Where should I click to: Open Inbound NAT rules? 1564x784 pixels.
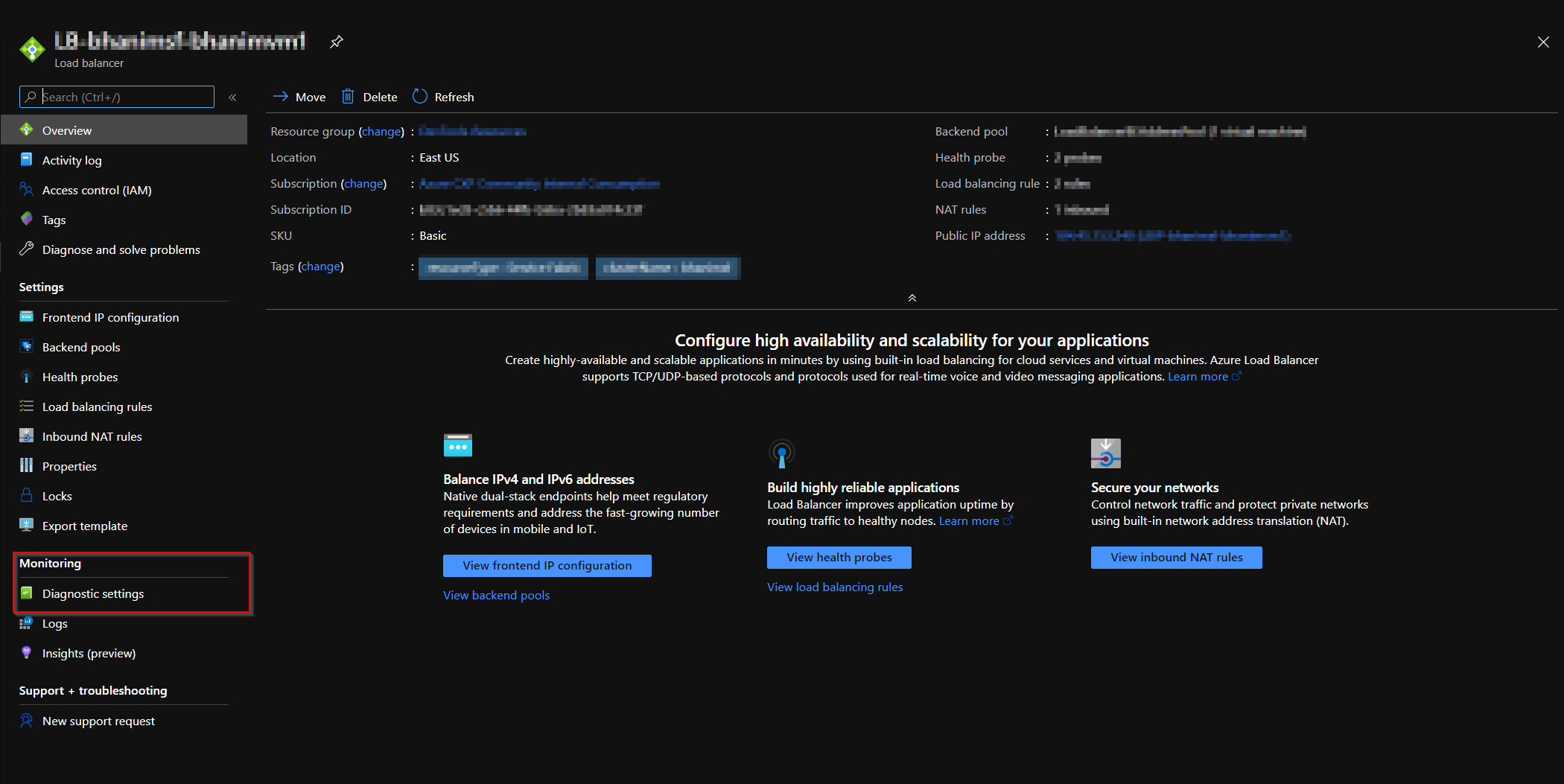tap(92, 436)
